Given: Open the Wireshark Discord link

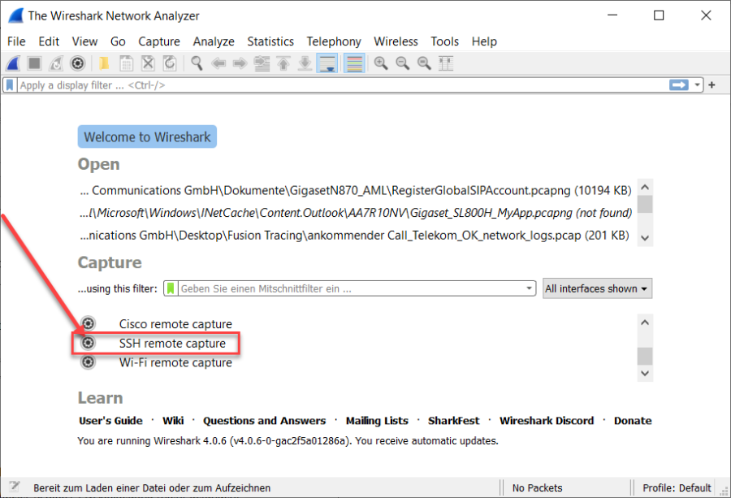Looking at the screenshot, I should (546, 421).
